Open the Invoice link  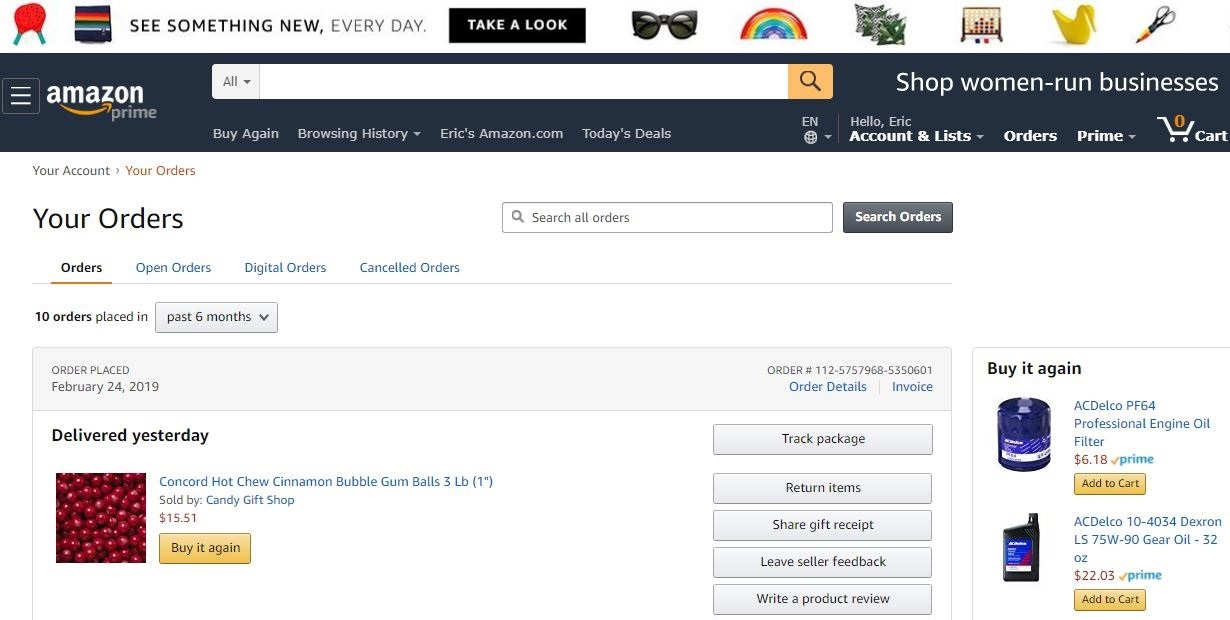coord(912,387)
